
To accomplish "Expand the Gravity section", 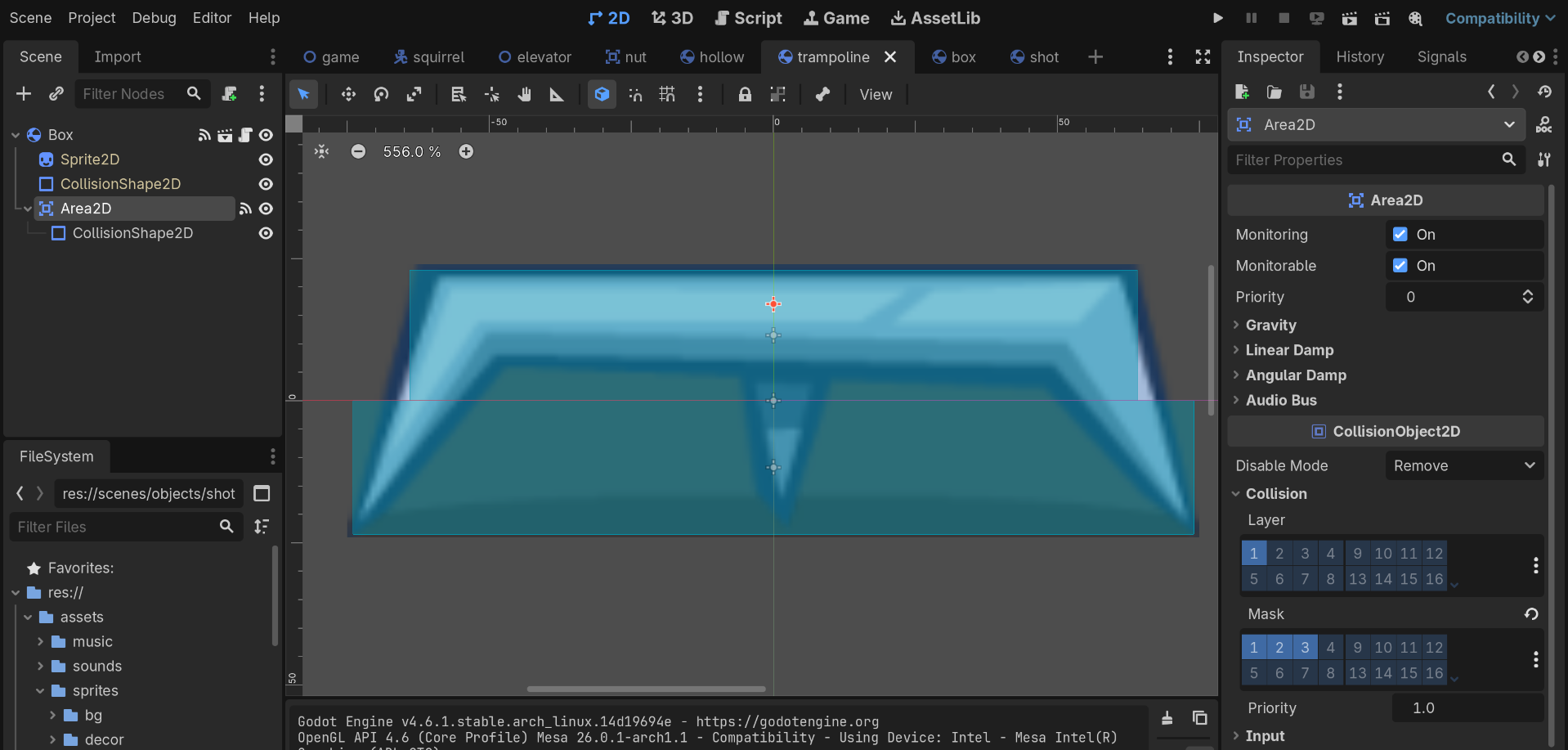I will click(1270, 325).
